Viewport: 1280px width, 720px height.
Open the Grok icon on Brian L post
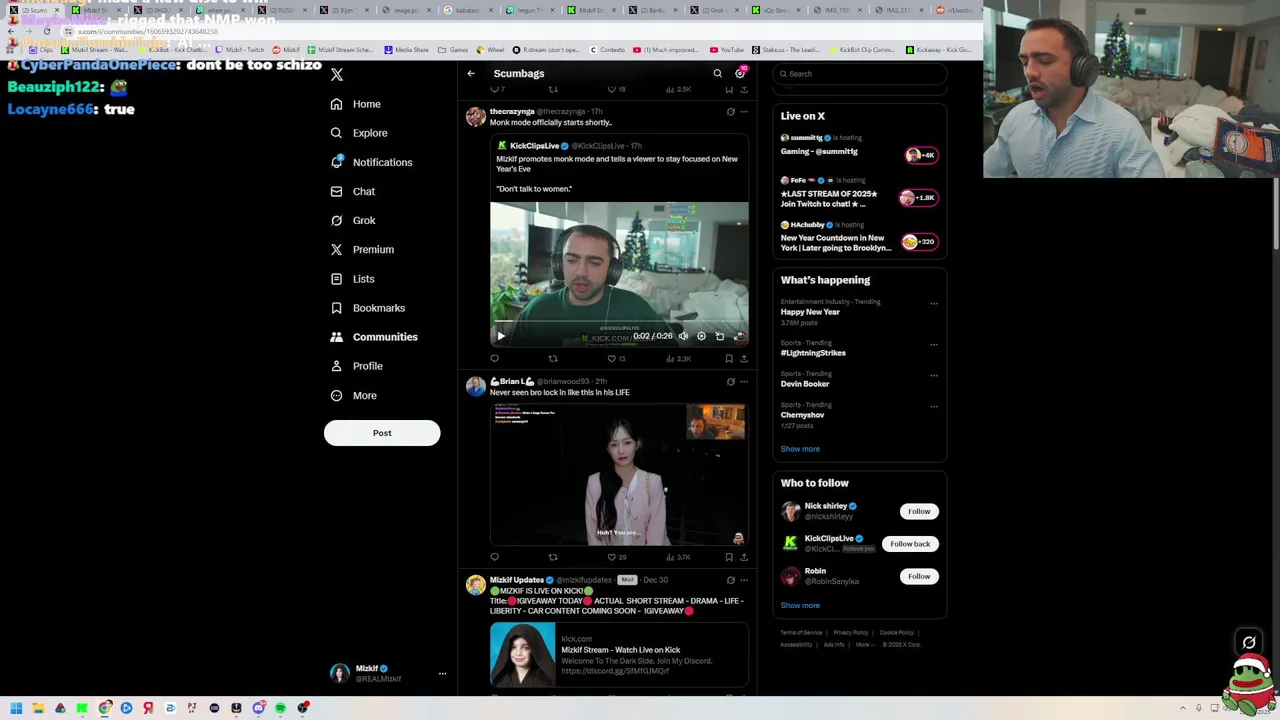[730, 382]
